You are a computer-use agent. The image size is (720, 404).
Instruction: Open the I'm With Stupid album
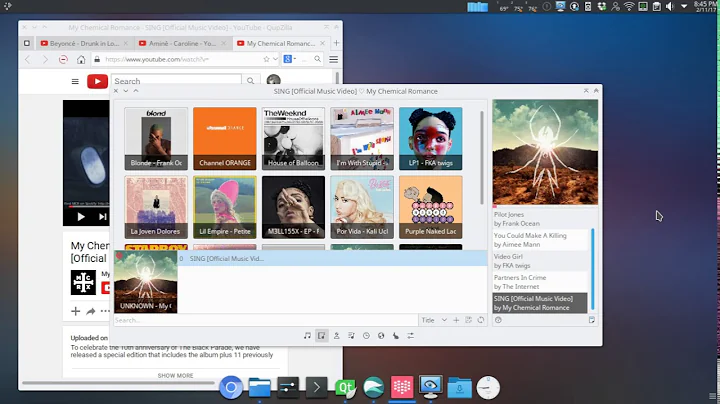[x=362, y=139]
